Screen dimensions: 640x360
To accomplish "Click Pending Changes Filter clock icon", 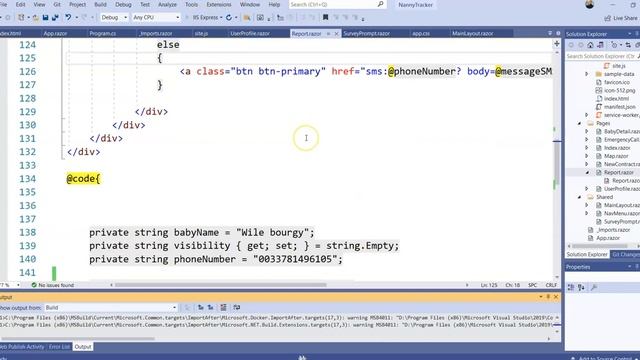I will 614,45.
